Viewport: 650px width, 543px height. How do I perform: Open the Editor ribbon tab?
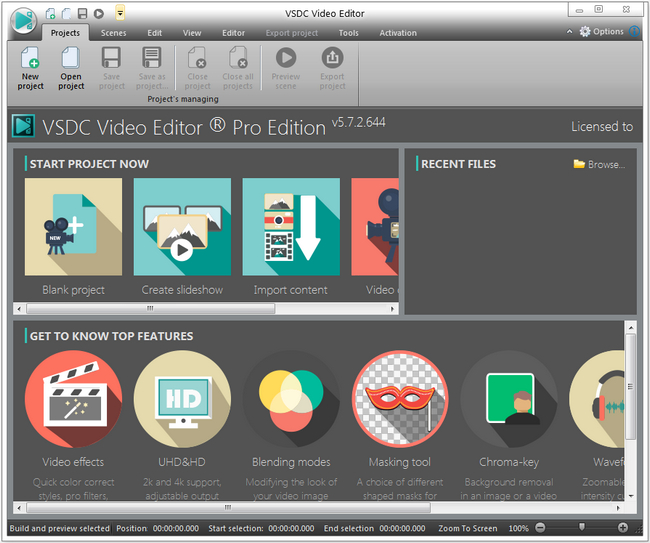tap(233, 33)
